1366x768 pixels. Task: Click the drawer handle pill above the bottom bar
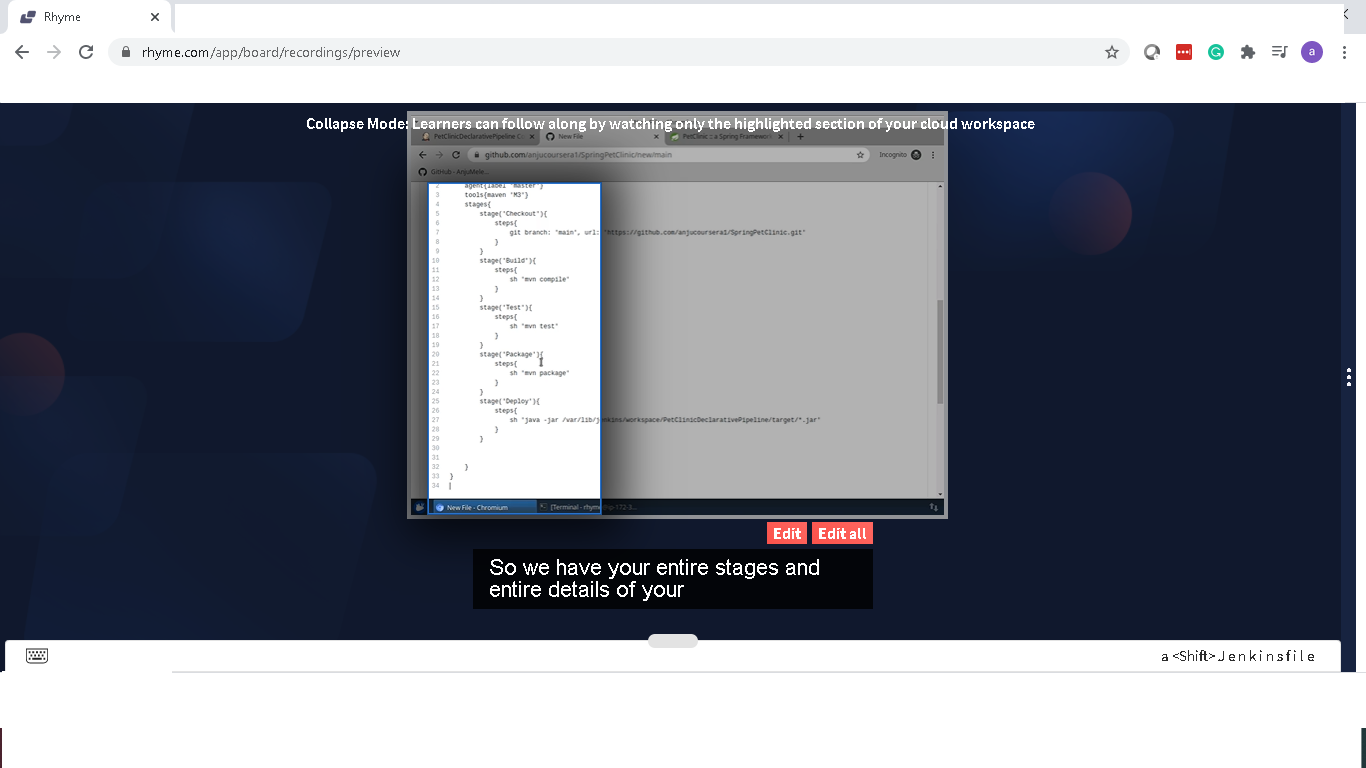coord(673,641)
